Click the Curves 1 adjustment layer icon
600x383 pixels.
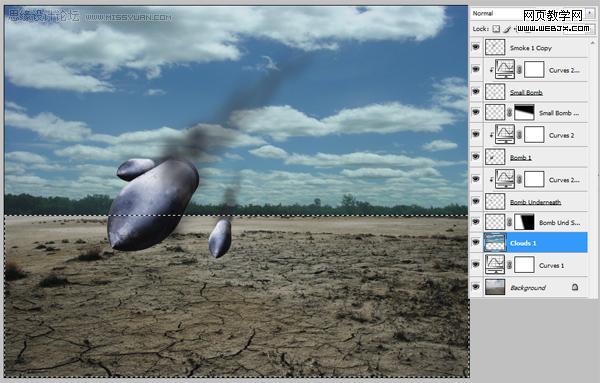pyautogui.click(x=495, y=265)
